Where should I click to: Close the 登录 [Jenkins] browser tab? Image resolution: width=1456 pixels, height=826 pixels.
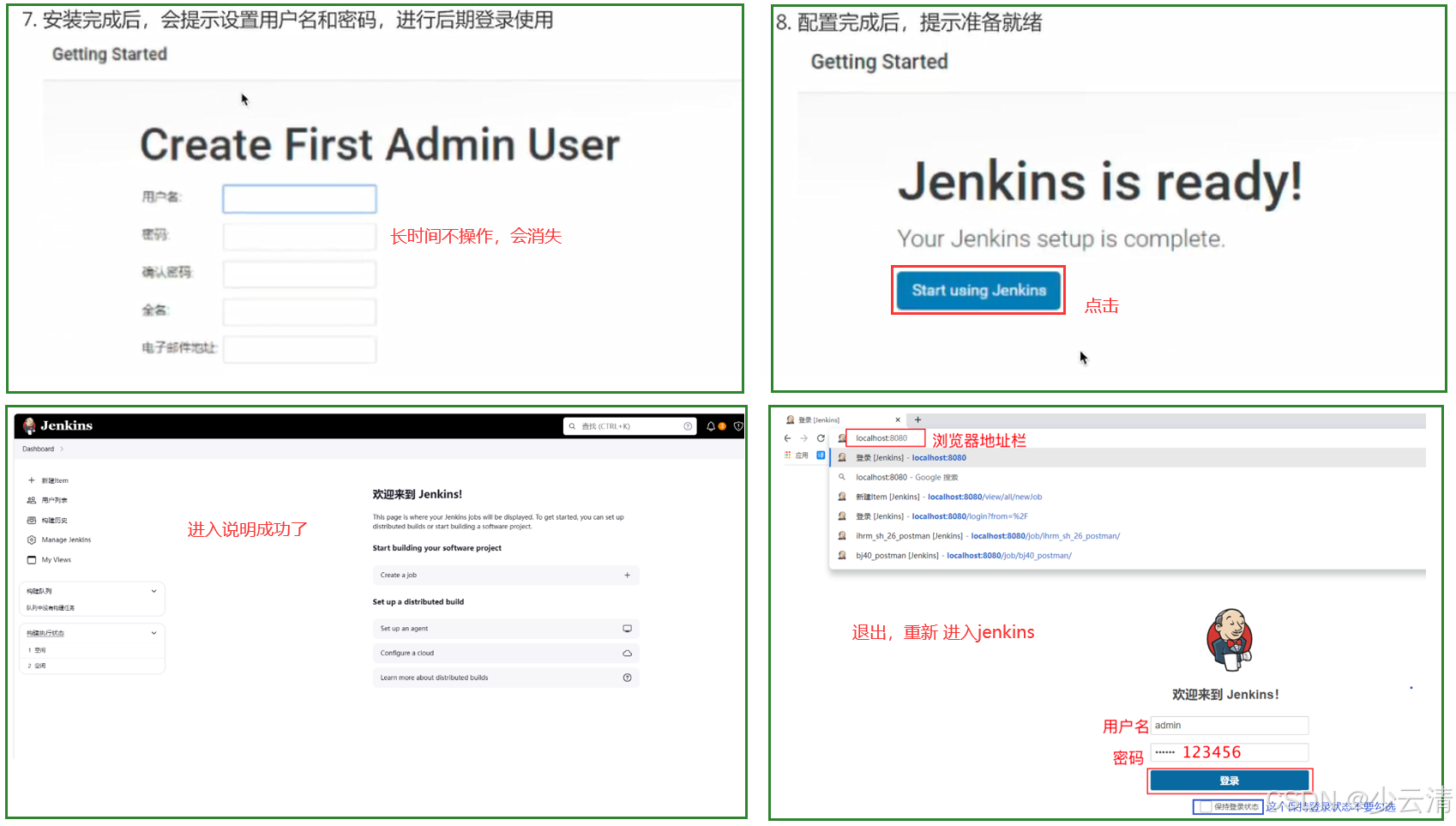tap(898, 419)
